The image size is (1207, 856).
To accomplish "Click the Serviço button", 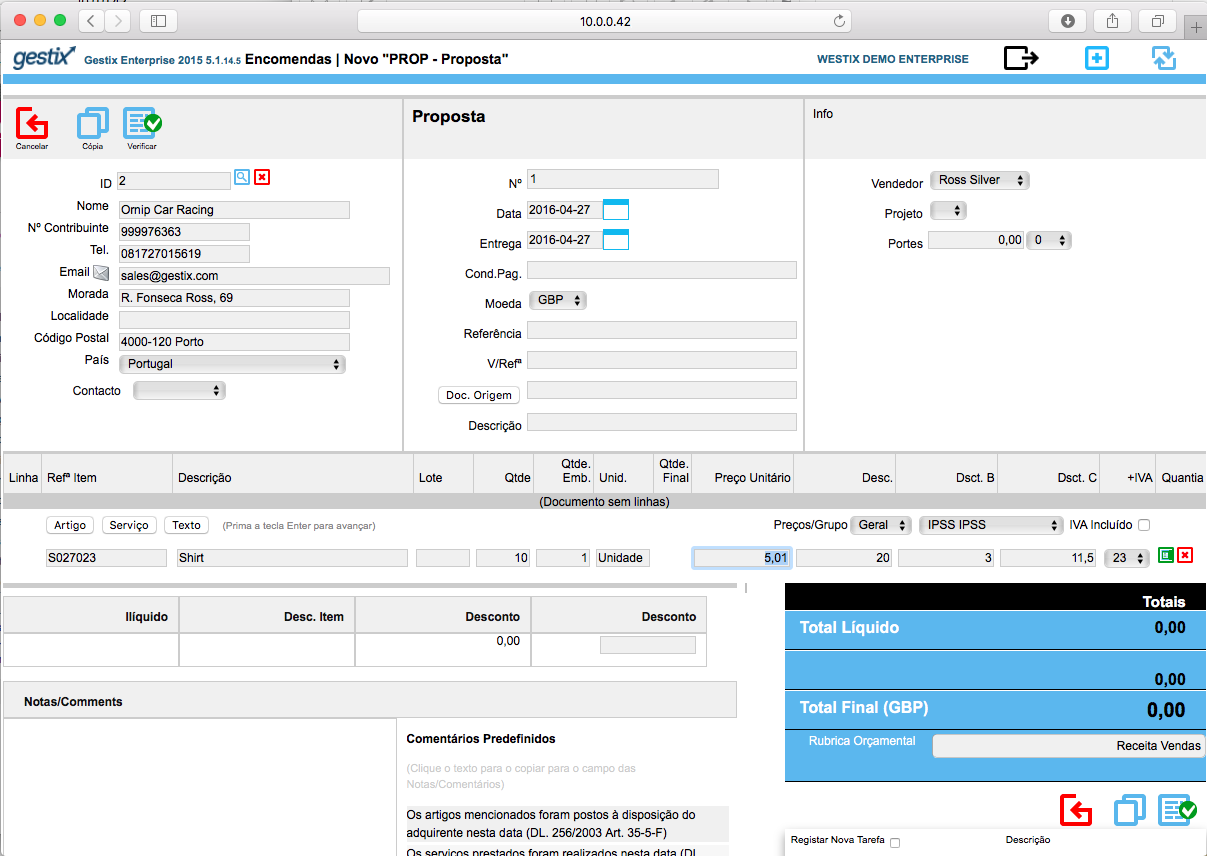I will point(129,525).
